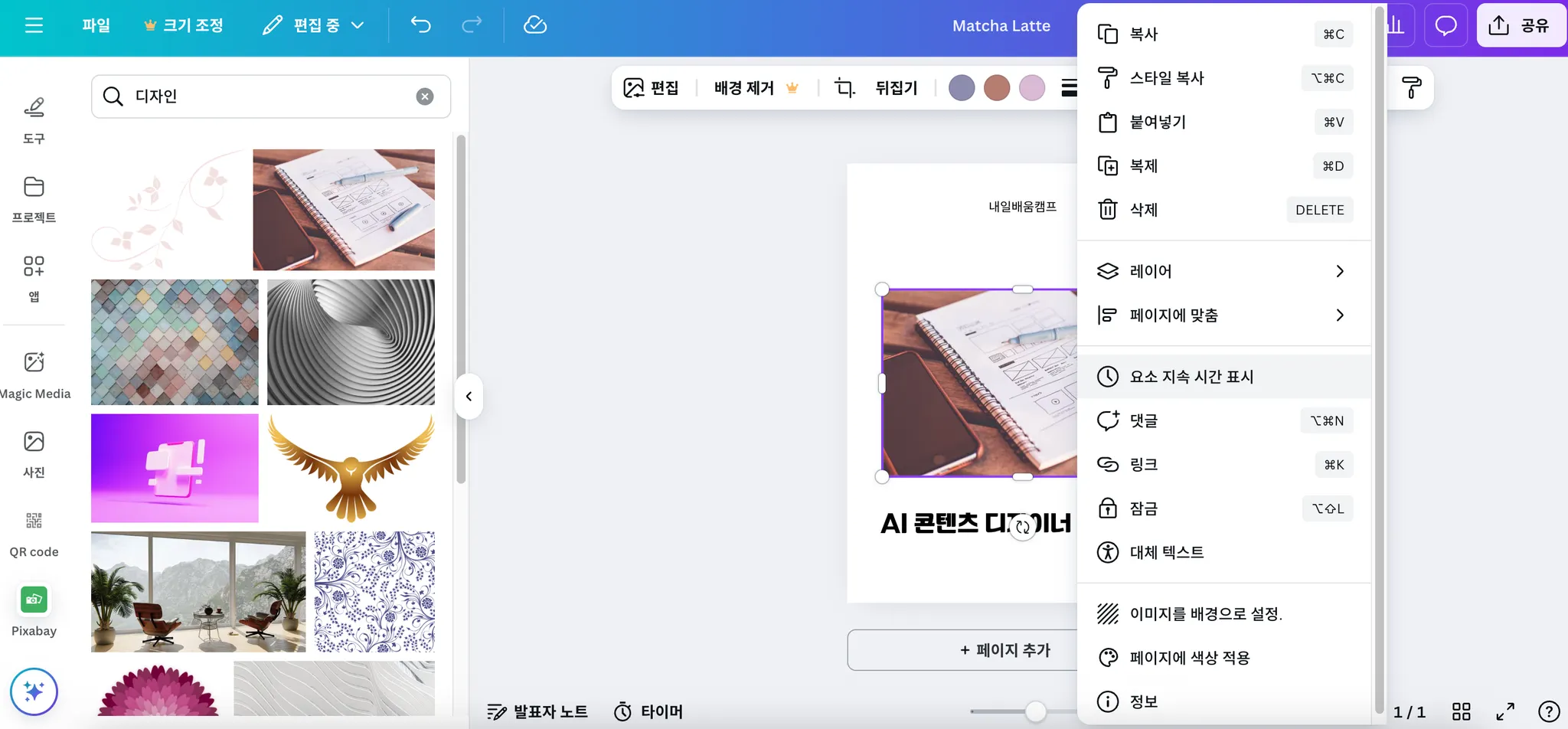Open the hamburger main menu
1568x729 pixels.
click(34, 25)
